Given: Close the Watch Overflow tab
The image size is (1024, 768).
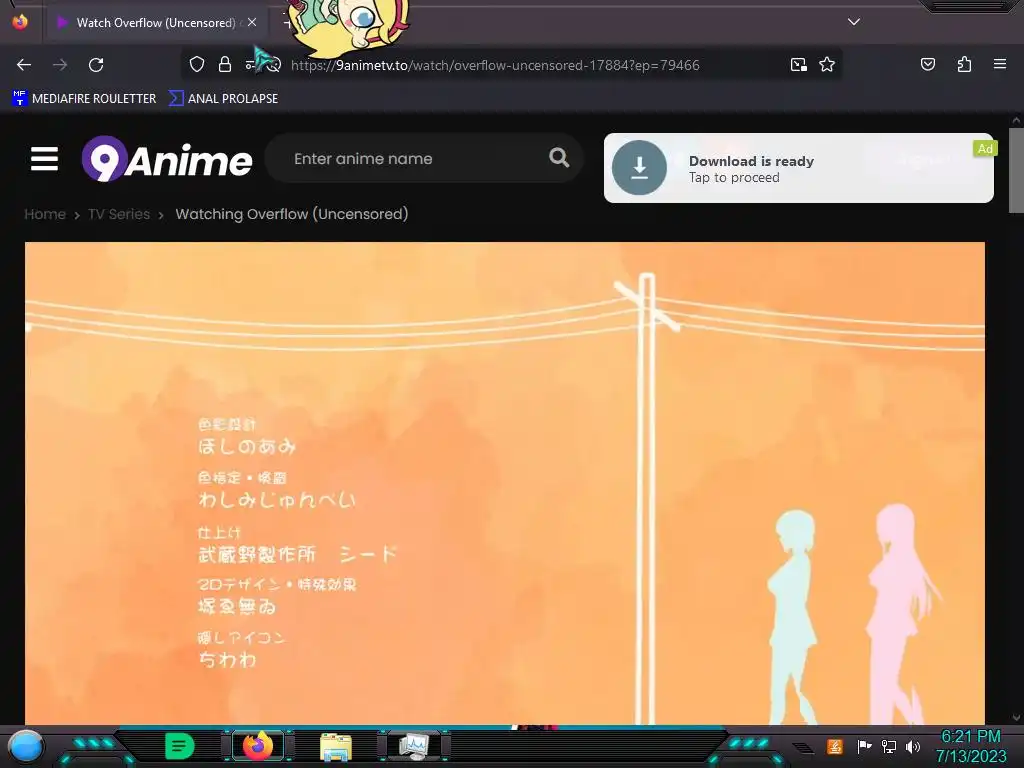Looking at the screenshot, I should (252, 22).
